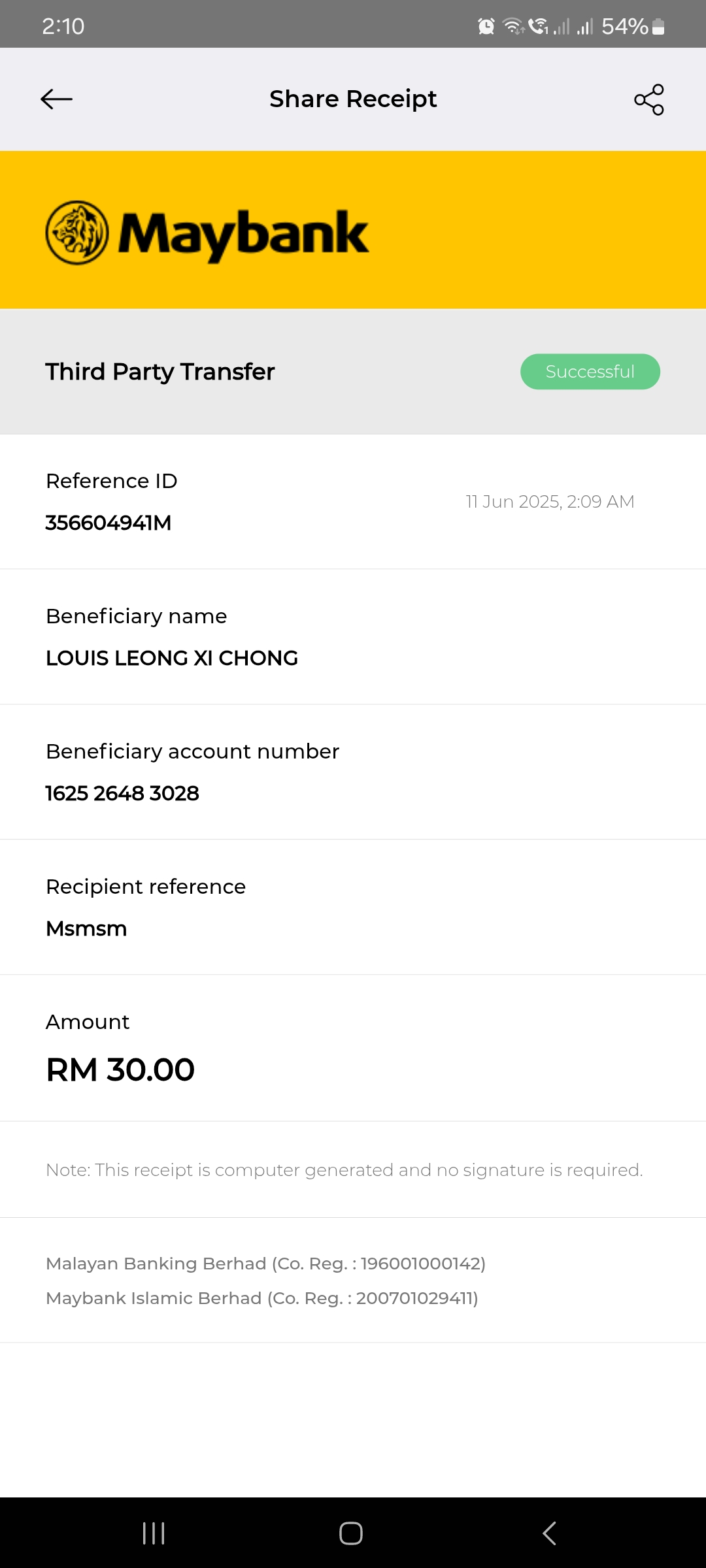Tap the Wi-Fi icon in status bar
The width and height of the screenshot is (706, 1568).
[513, 26]
